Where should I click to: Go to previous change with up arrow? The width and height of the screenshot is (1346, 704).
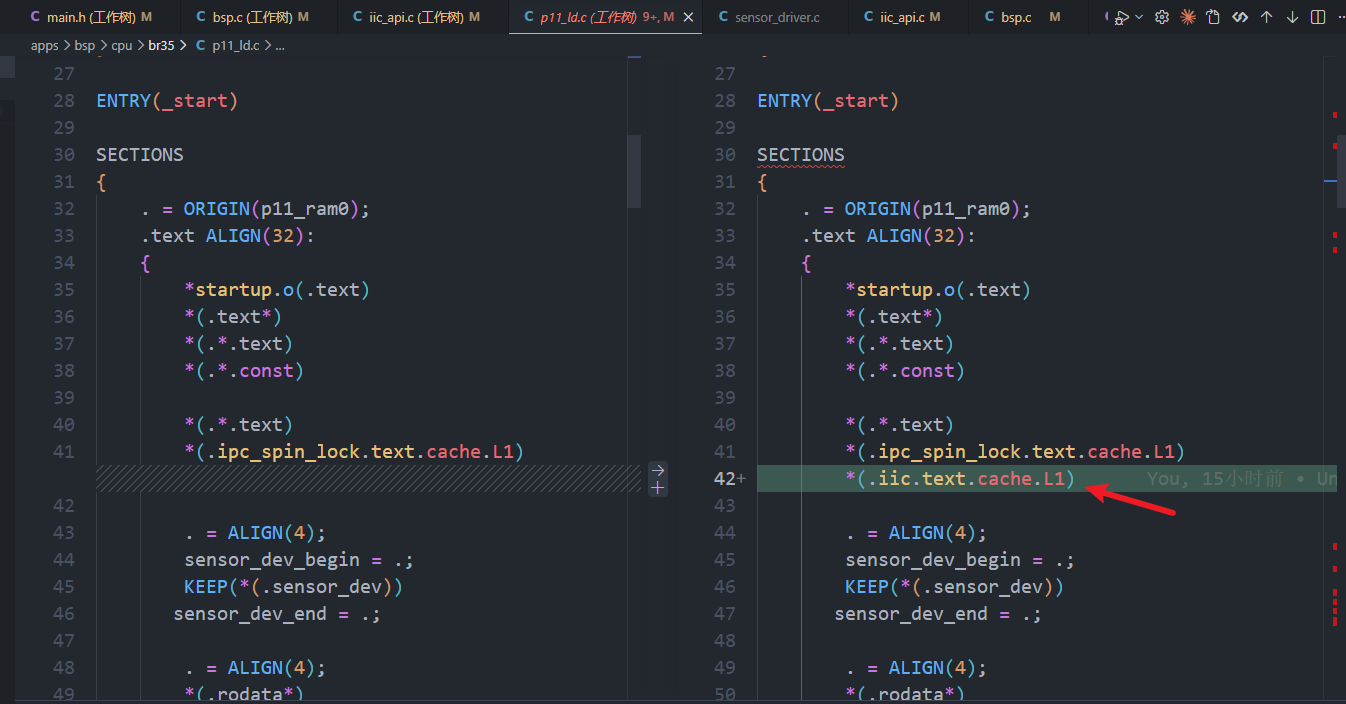coord(1266,17)
